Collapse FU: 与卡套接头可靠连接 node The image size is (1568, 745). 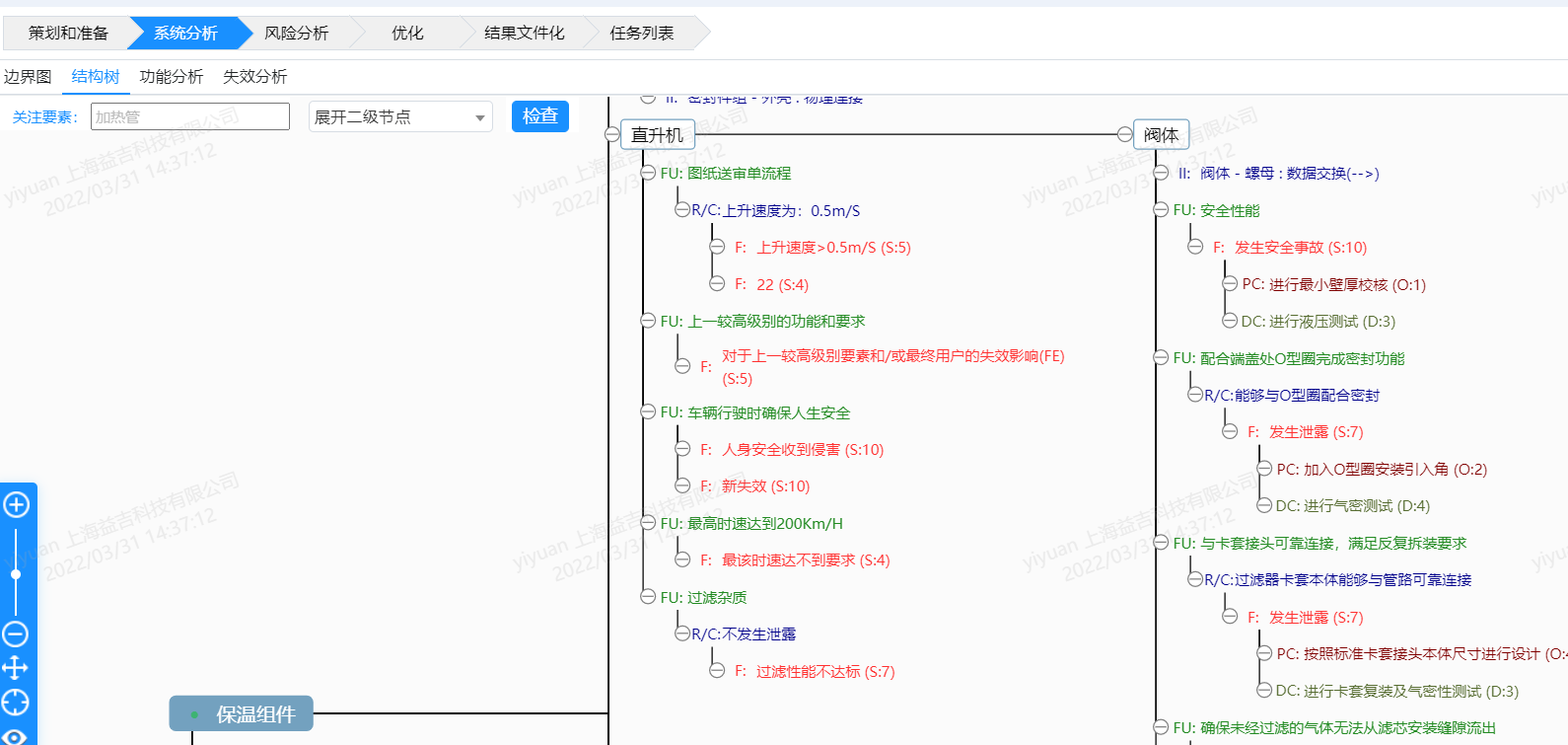tap(1161, 544)
